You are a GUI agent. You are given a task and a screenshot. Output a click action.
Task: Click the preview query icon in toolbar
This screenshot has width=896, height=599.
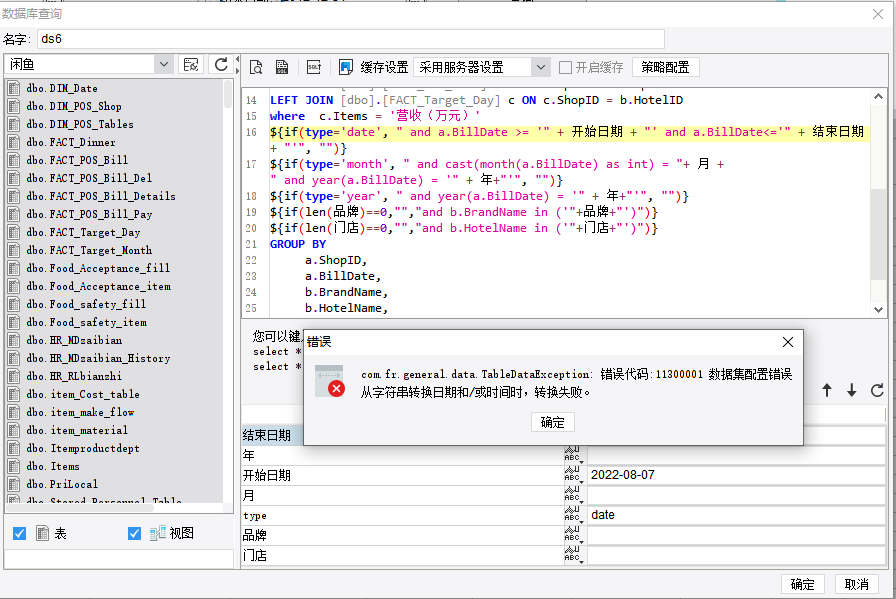coord(256,68)
